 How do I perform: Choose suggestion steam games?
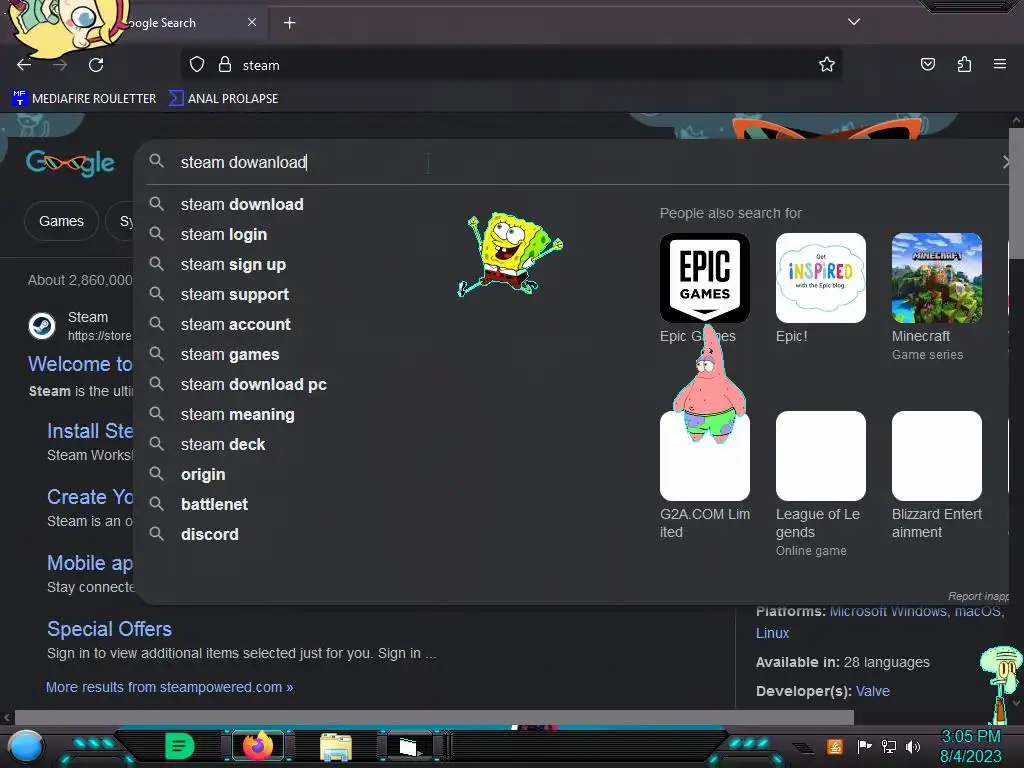tap(230, 355)
